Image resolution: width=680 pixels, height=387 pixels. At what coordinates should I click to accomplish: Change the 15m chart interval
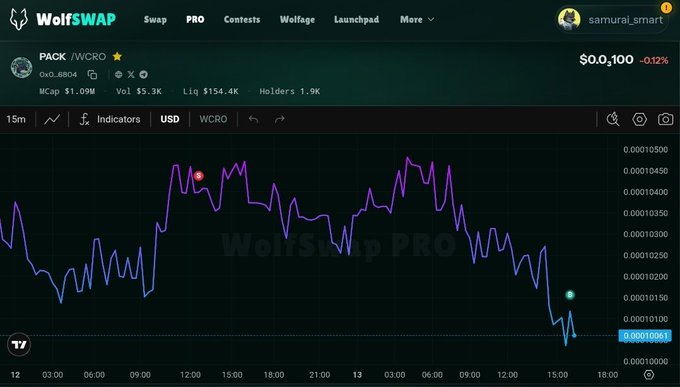16,119
